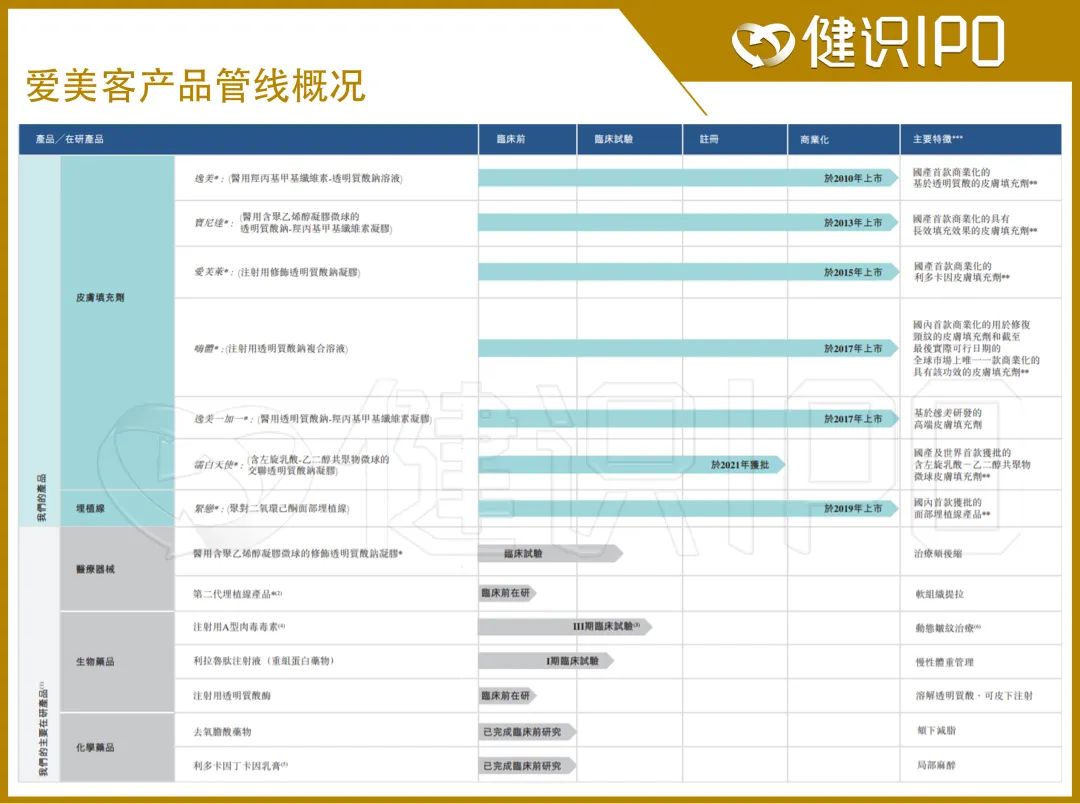Click the 長效填充效果的皮膚填充劑 feature text
Image resolution: width=1080 pixels, height=804 pixels.
(x=975, y=225)
